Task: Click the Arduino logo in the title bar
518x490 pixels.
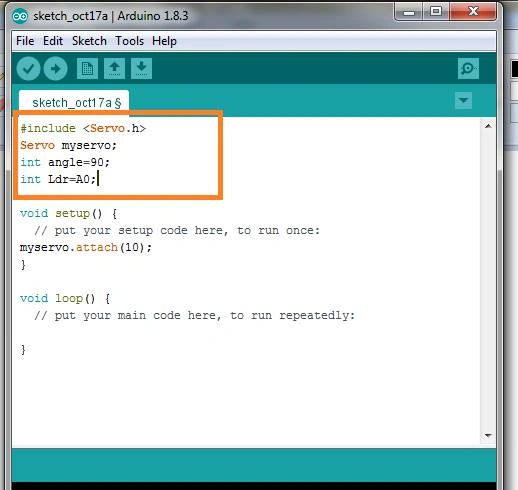Action: [20, 16]
